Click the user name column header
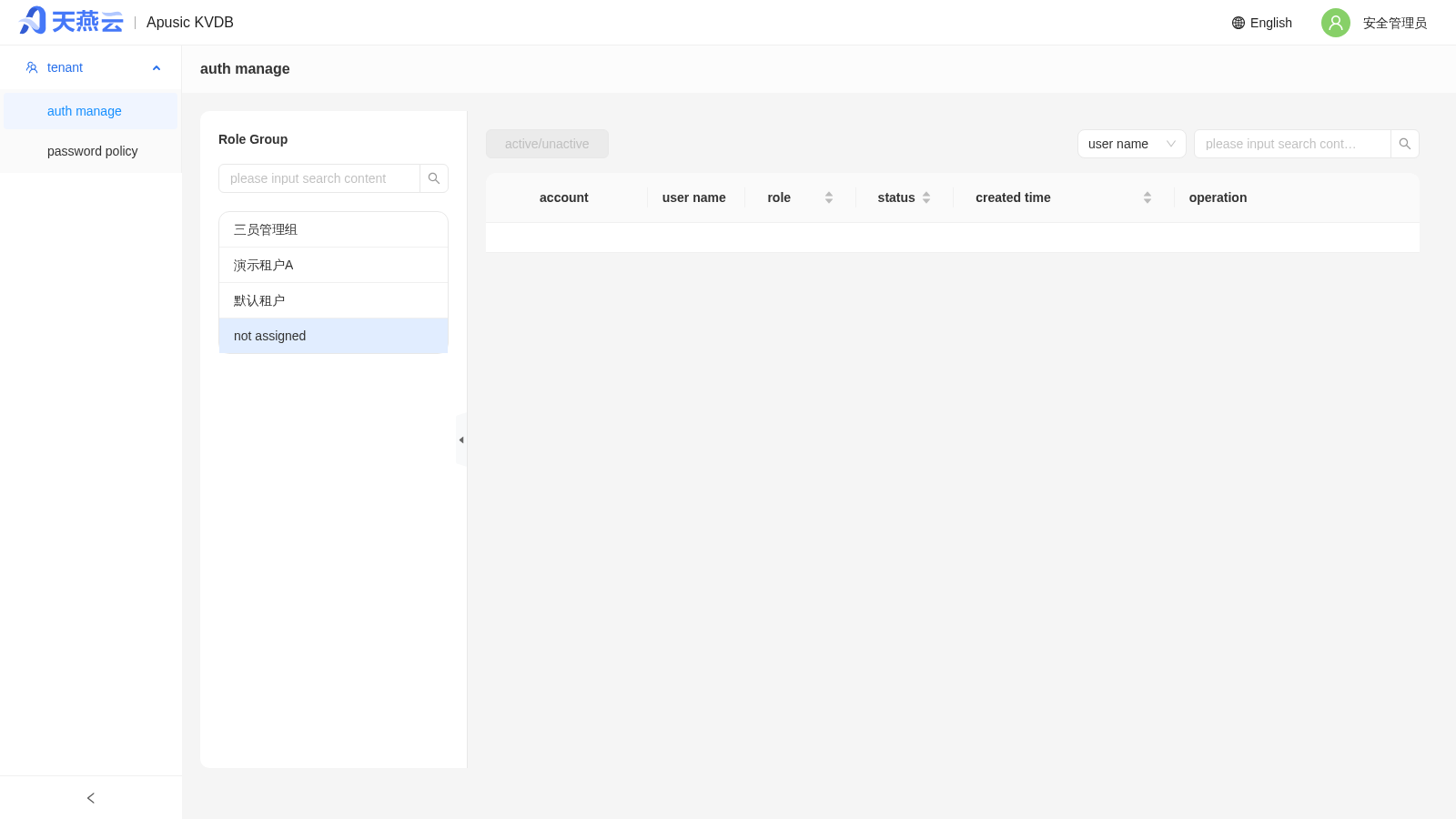 [694, 197]
